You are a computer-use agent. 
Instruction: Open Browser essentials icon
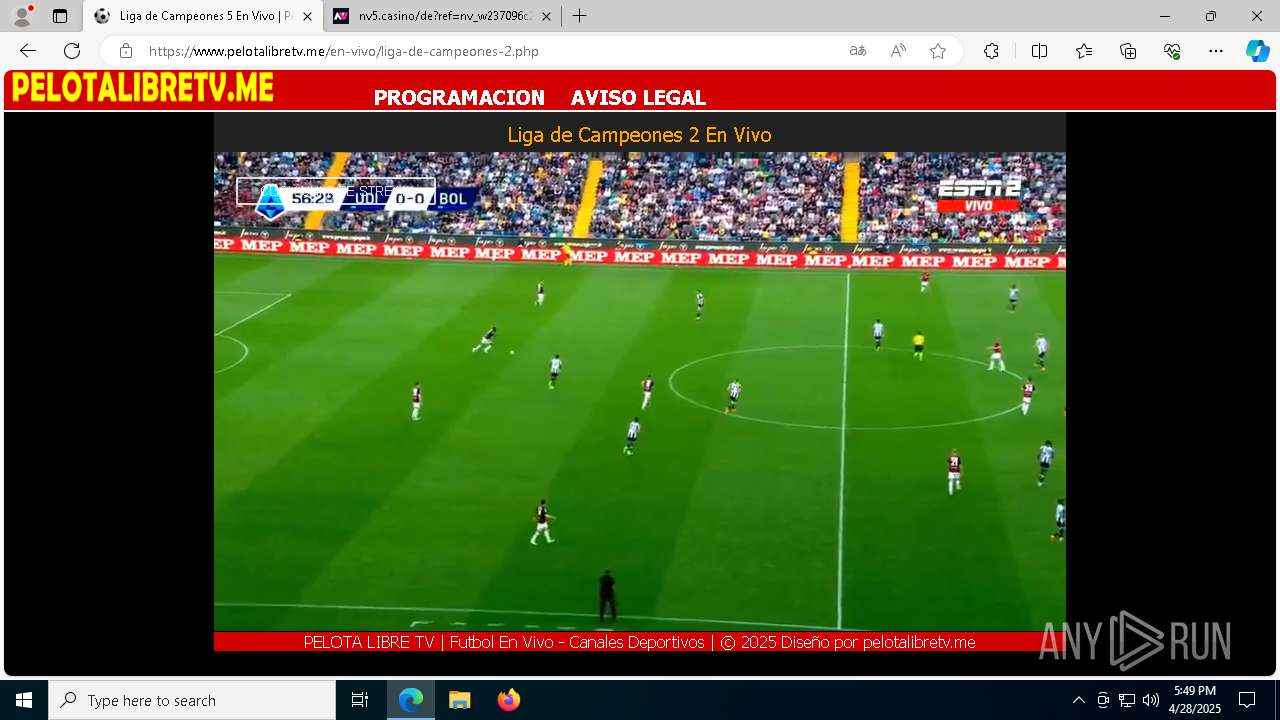pyautogui.click(x=1172, y=51)
